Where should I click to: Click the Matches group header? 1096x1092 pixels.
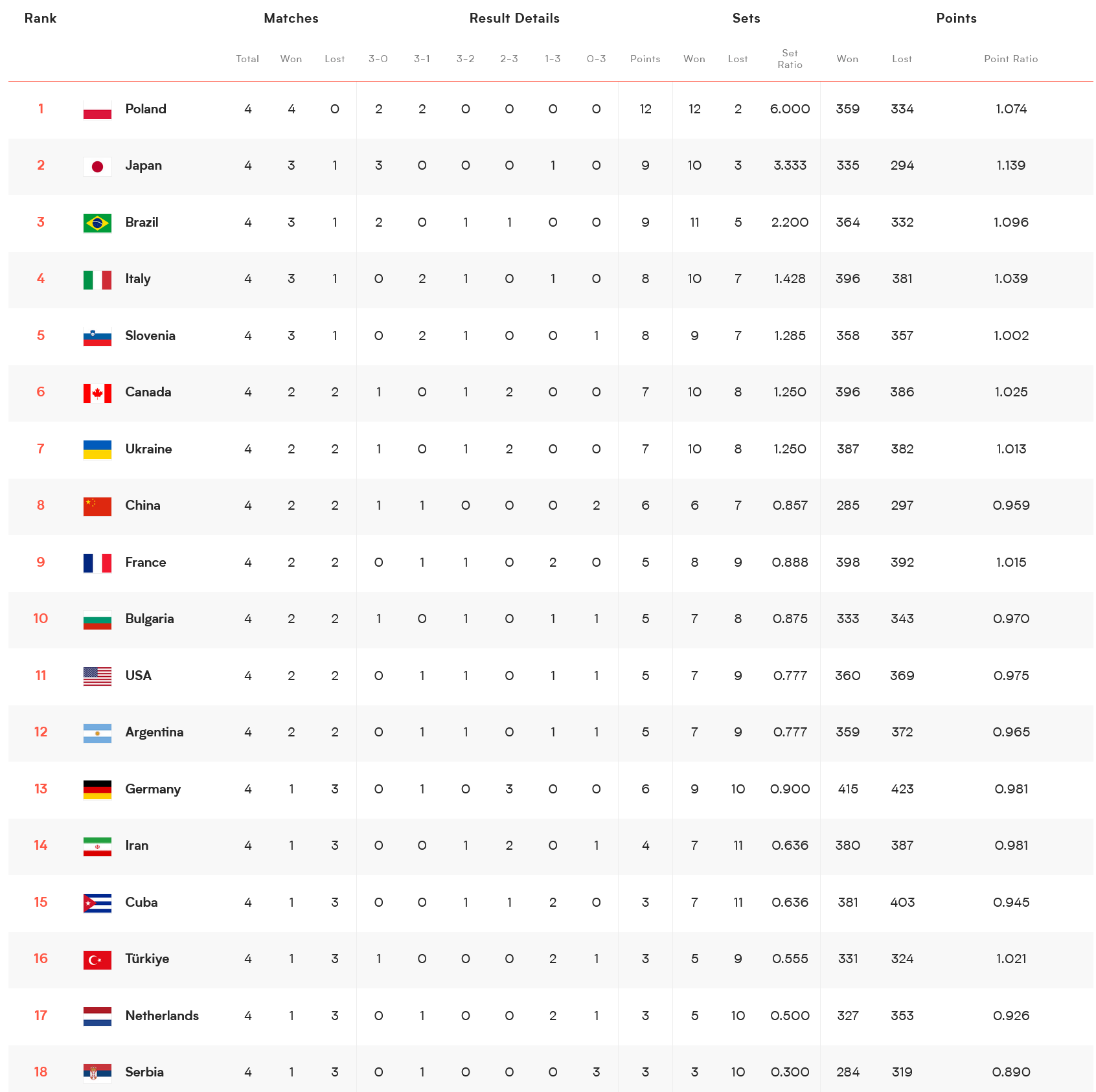coord(291,18)
